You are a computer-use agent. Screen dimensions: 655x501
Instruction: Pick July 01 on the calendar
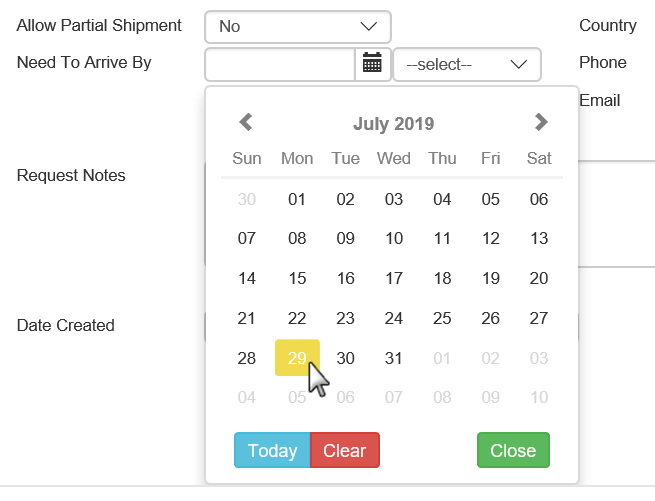click(x=297, y=199)
